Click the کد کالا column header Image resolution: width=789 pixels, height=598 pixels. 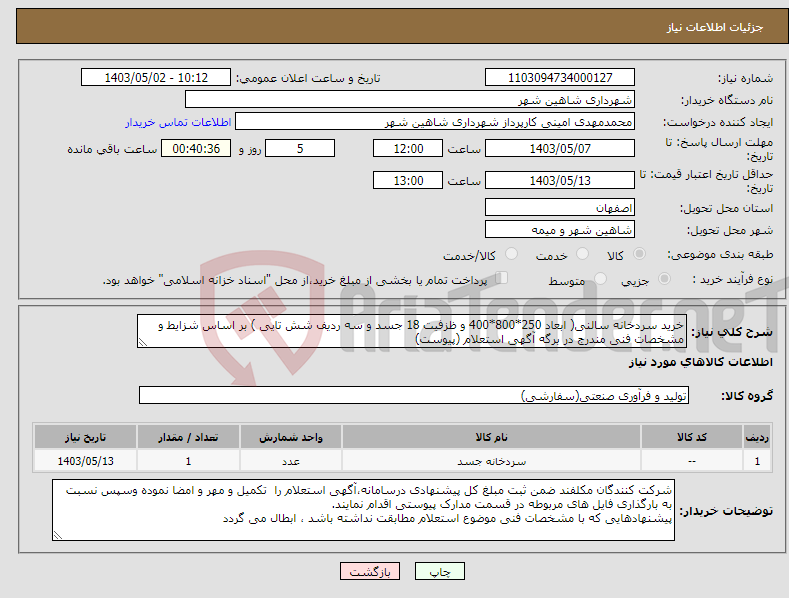692,437
